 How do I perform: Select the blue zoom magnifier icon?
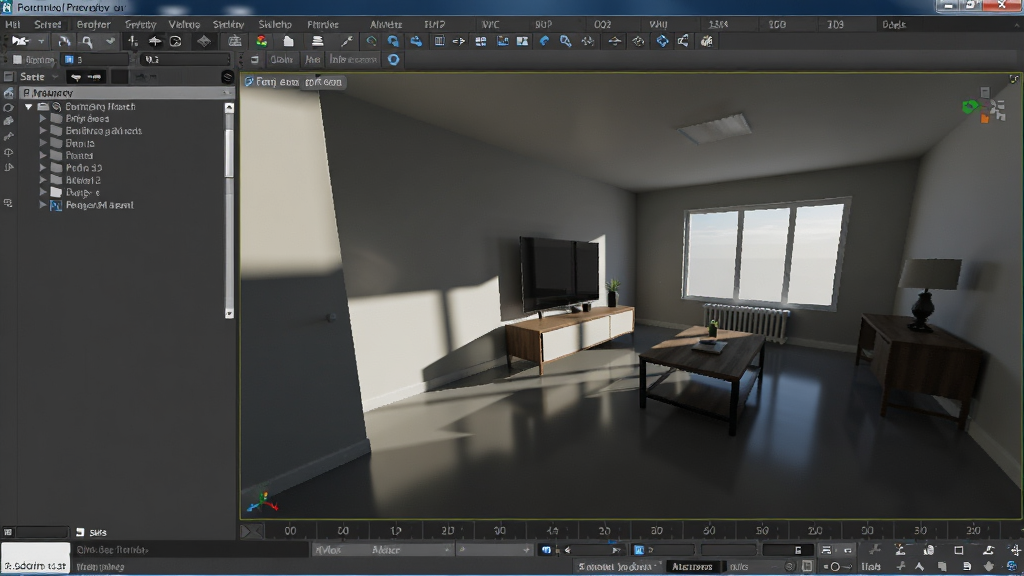point(566,41)
